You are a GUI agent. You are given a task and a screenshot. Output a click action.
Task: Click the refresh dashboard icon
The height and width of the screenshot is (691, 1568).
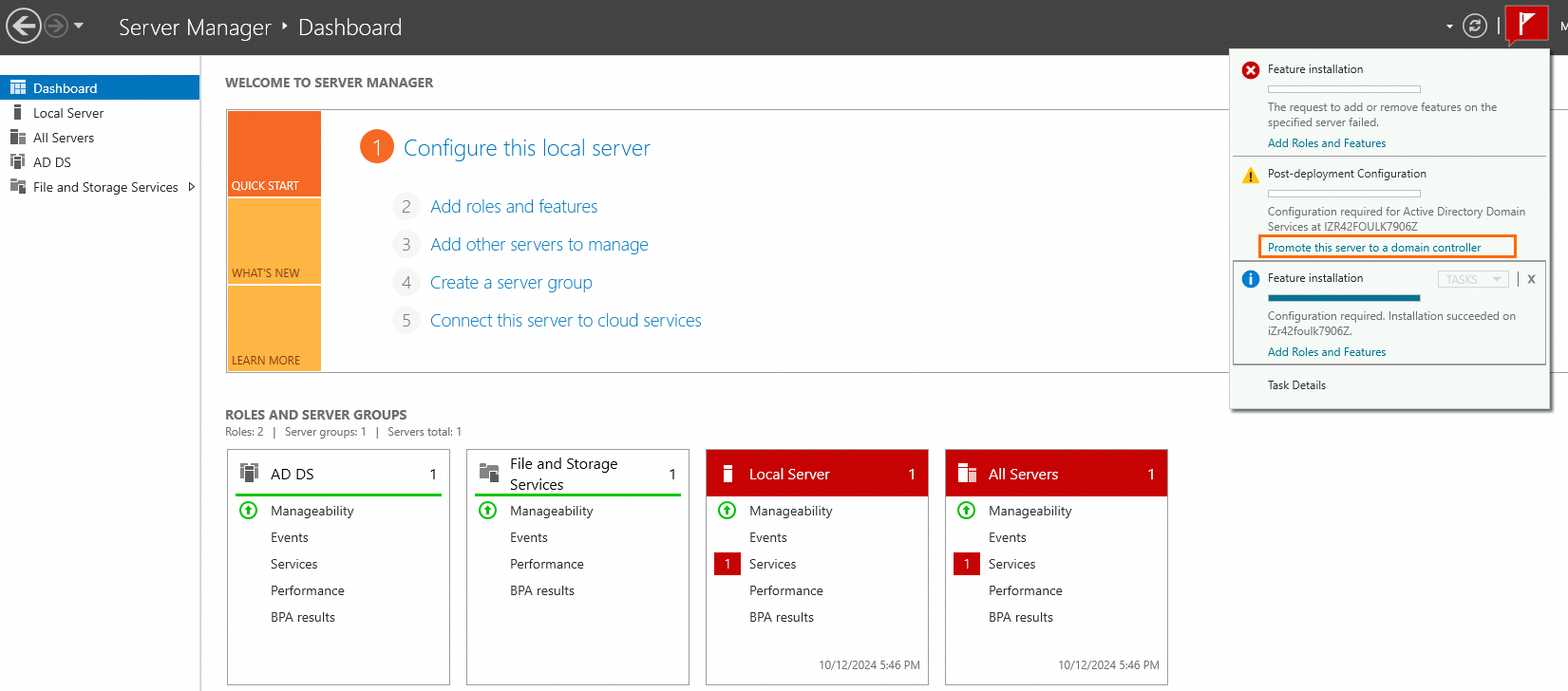1474,26
